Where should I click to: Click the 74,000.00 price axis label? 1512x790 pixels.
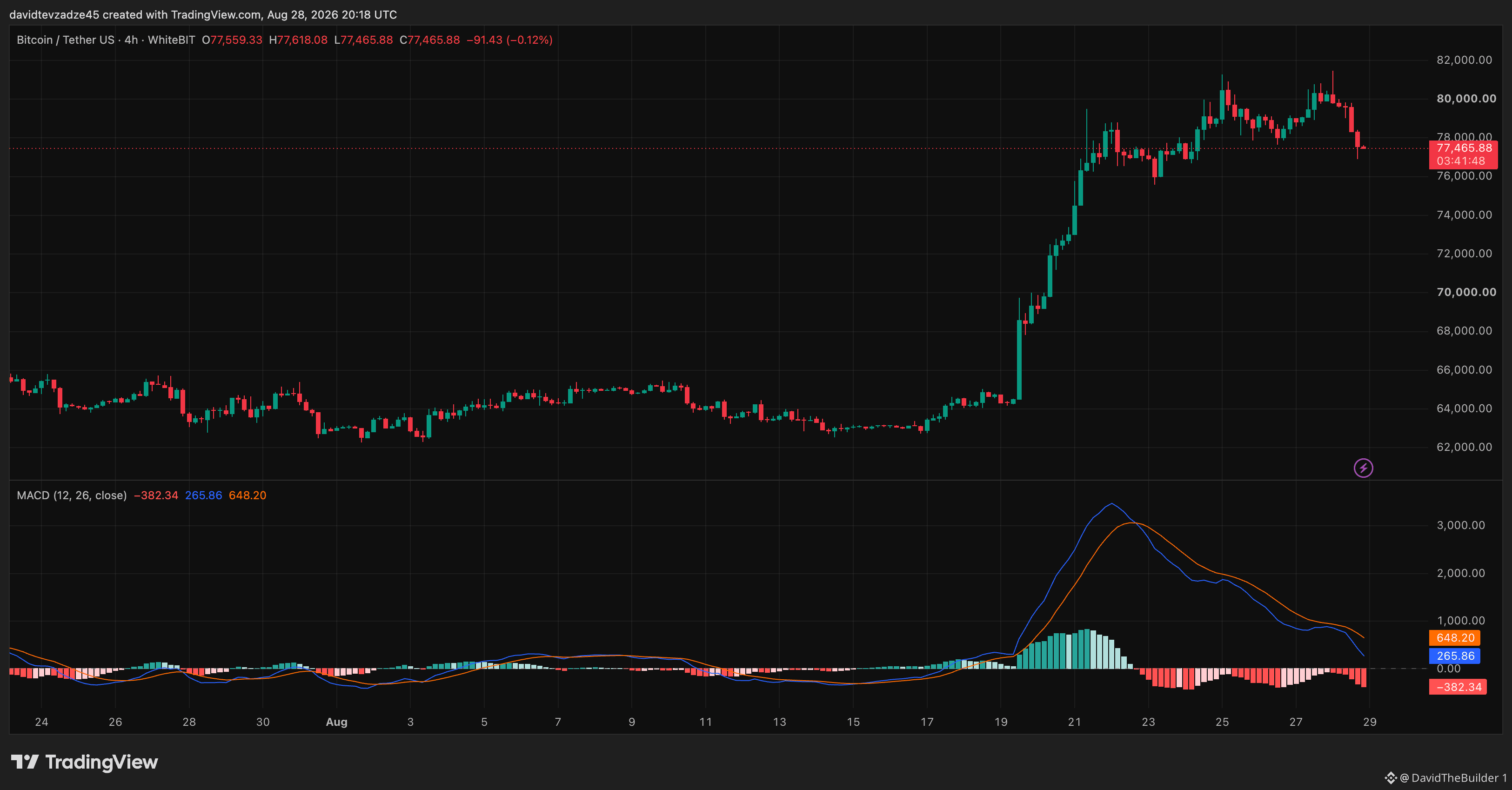[x=1464, y=215]
